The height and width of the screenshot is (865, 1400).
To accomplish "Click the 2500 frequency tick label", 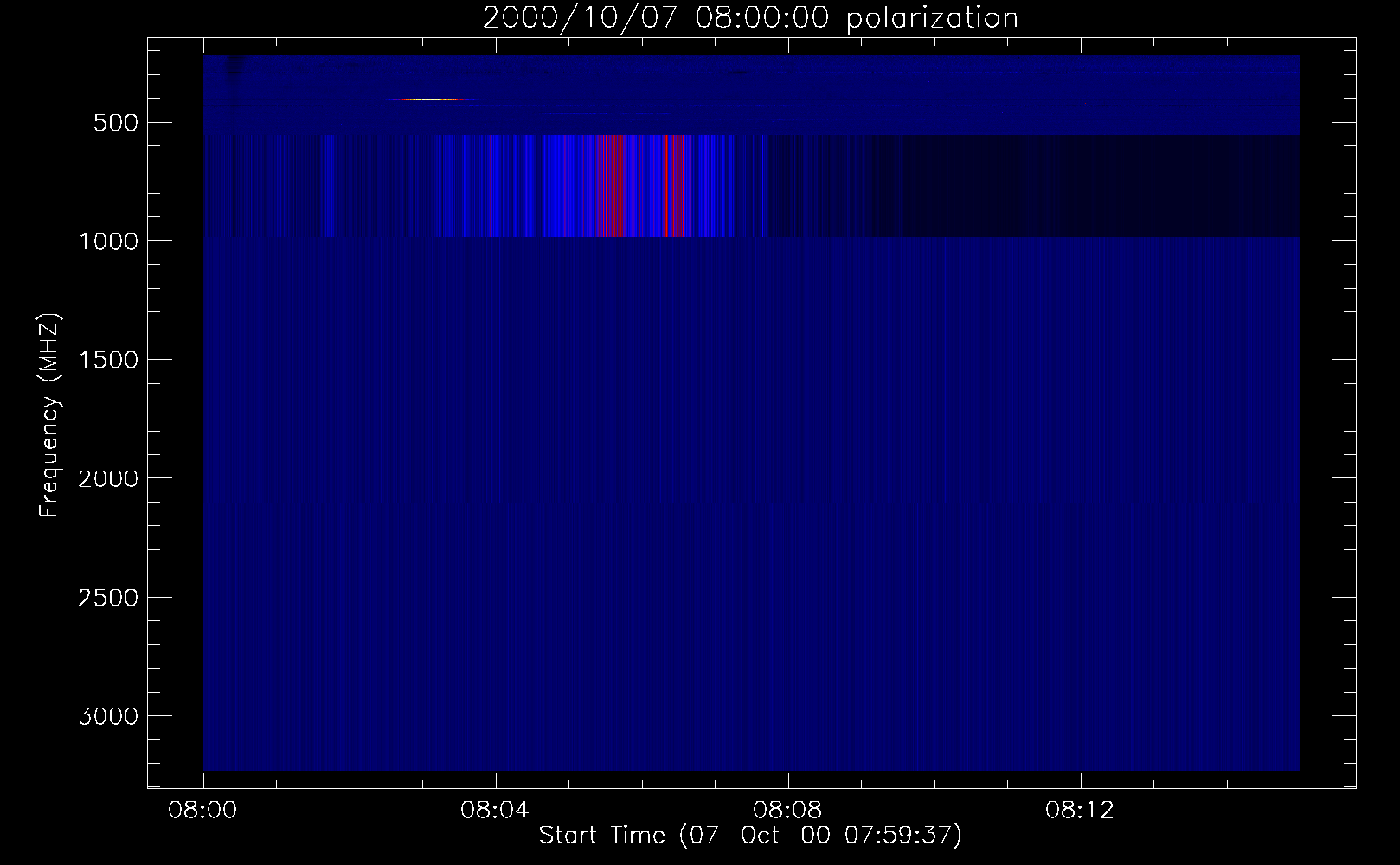I will [x=108, y=598].
